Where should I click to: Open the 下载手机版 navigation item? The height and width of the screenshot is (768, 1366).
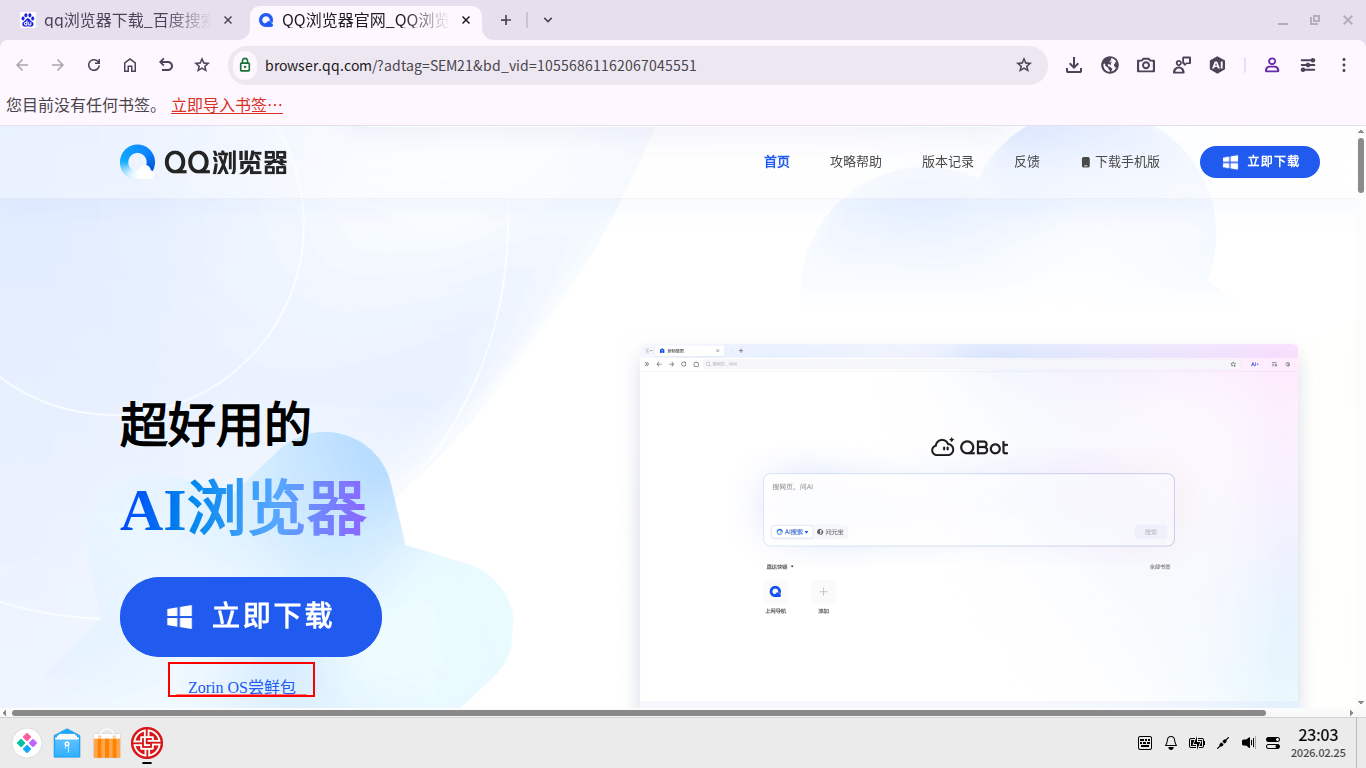point(1121,162)
